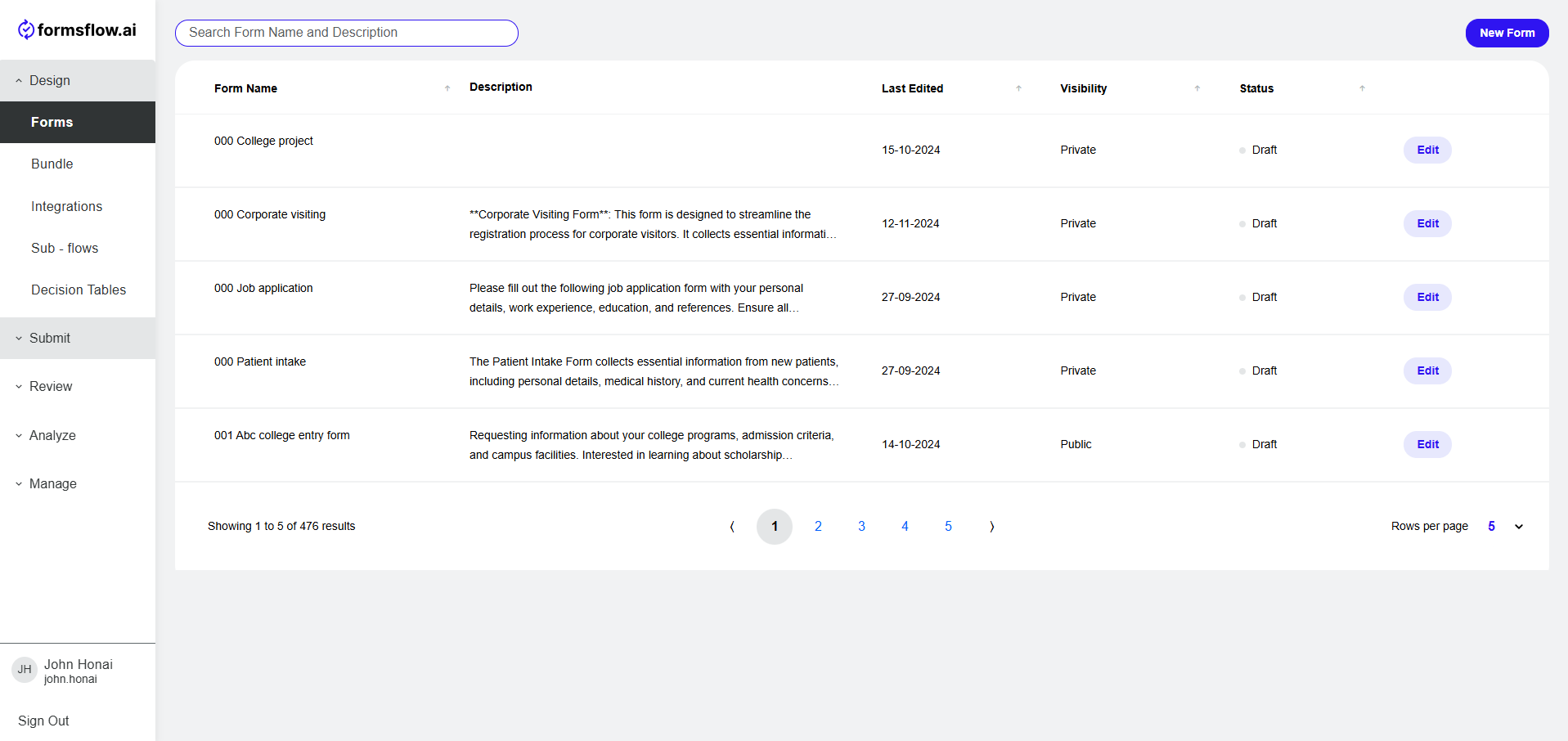Click the Corporate Visiting Form description text
This screenshot has height=741, width=1568.
[653, 224]
